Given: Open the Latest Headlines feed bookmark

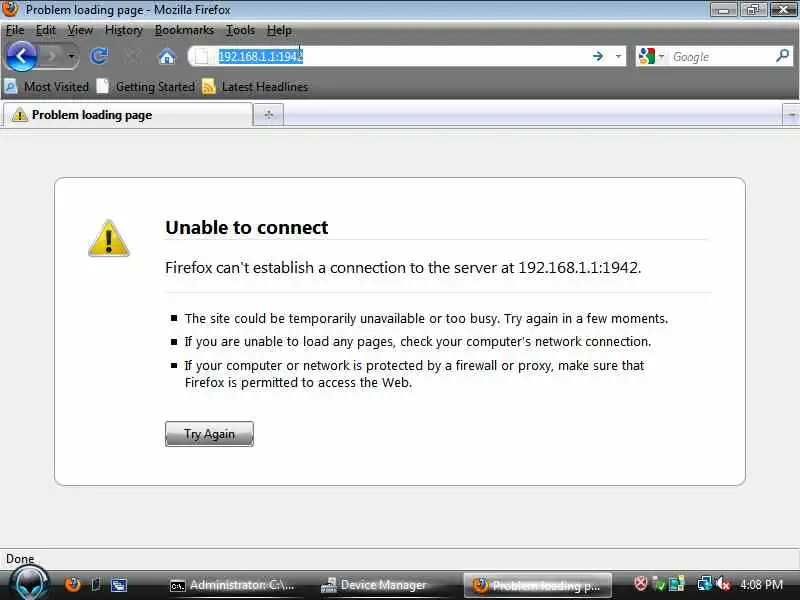Looking at the screenshot, I should click(255, 87).
